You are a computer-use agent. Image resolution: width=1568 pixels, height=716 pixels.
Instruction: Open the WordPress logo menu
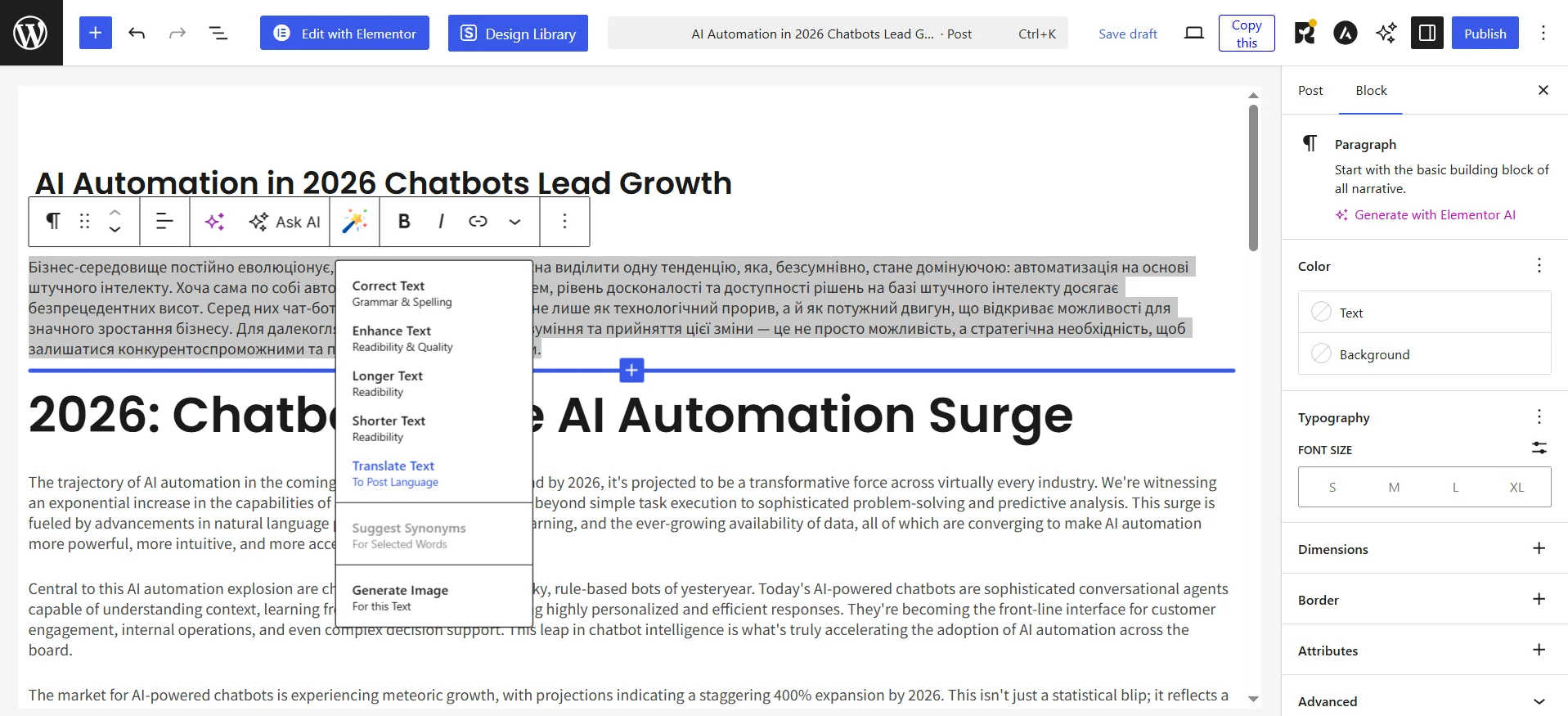coord(31,33)
